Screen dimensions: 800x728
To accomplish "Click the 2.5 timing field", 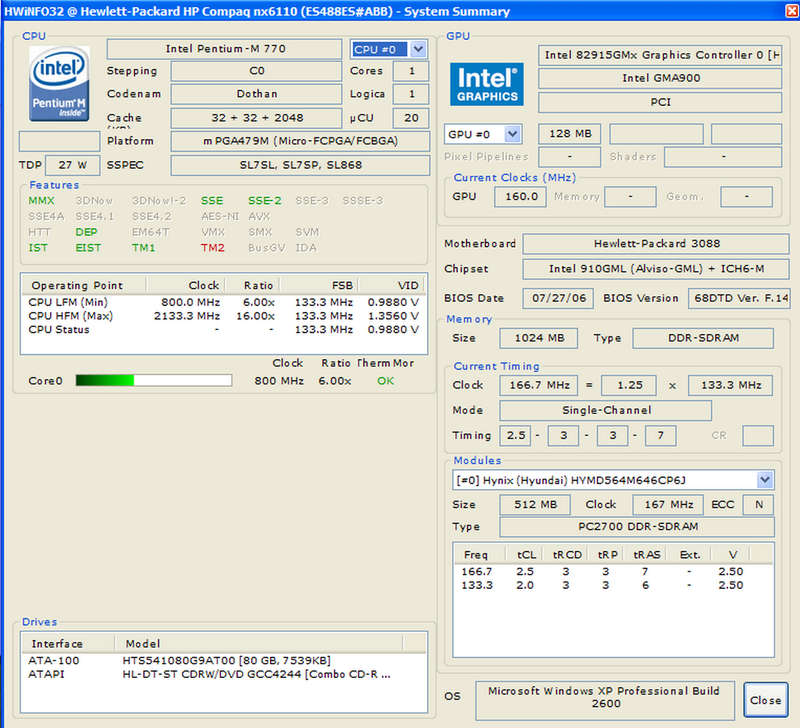I will pyautogui.click(x=515, y=436).
